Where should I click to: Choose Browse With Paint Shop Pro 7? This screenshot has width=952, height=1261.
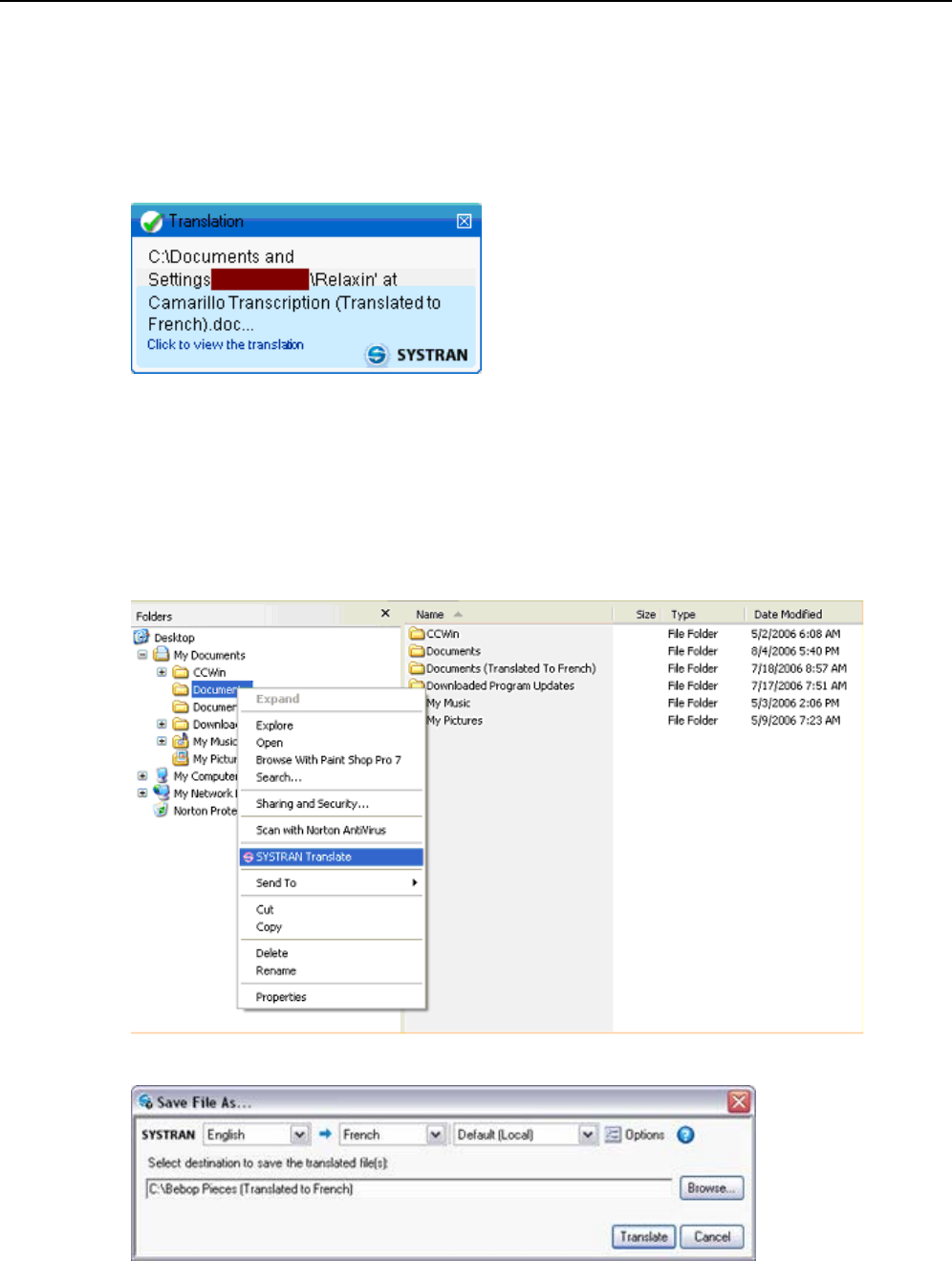pyautogui.click(x=331, y=760)
